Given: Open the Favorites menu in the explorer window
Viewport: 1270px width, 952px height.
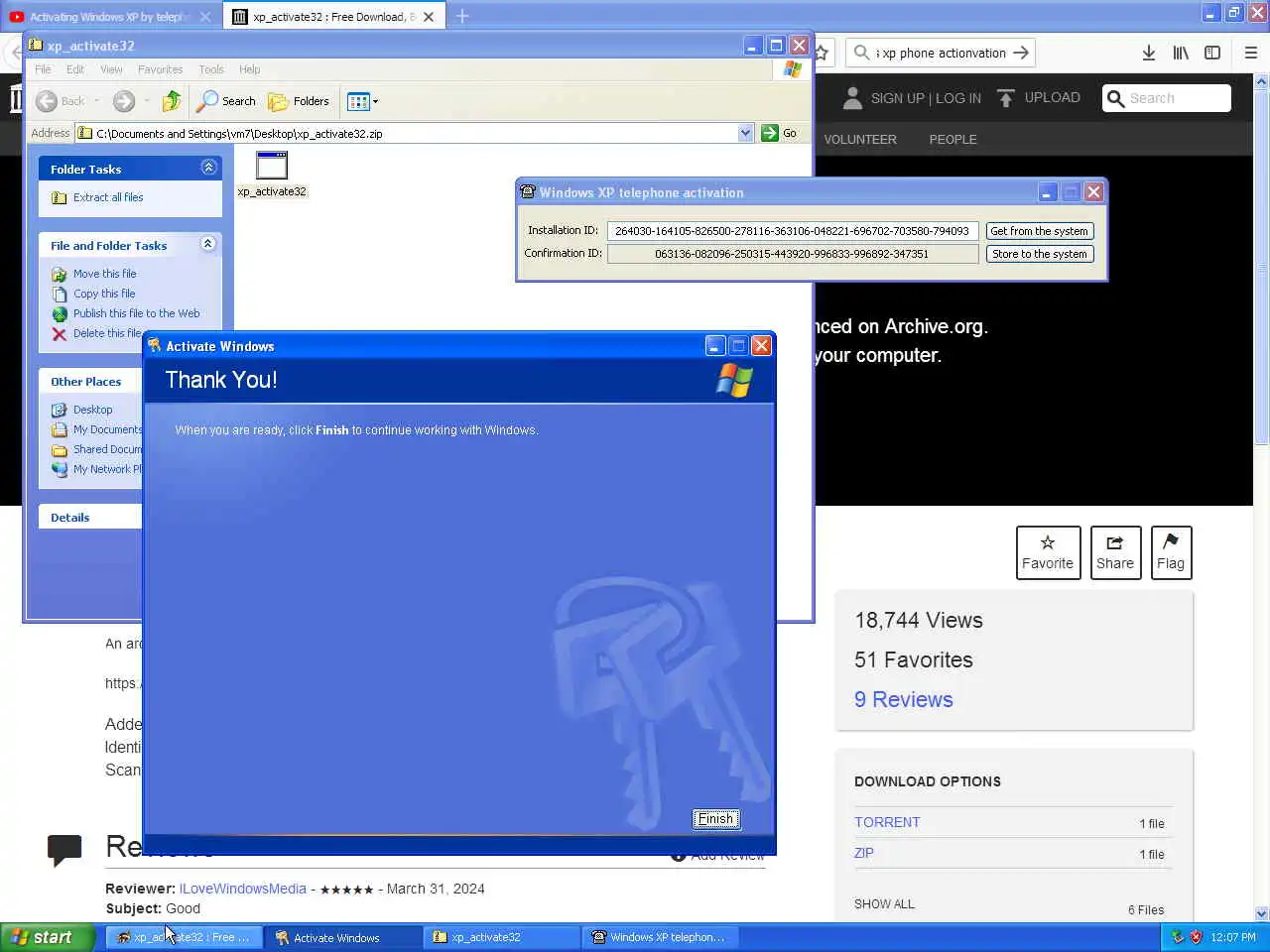Looking at the screenshot, I should click(x=160, y=69).
